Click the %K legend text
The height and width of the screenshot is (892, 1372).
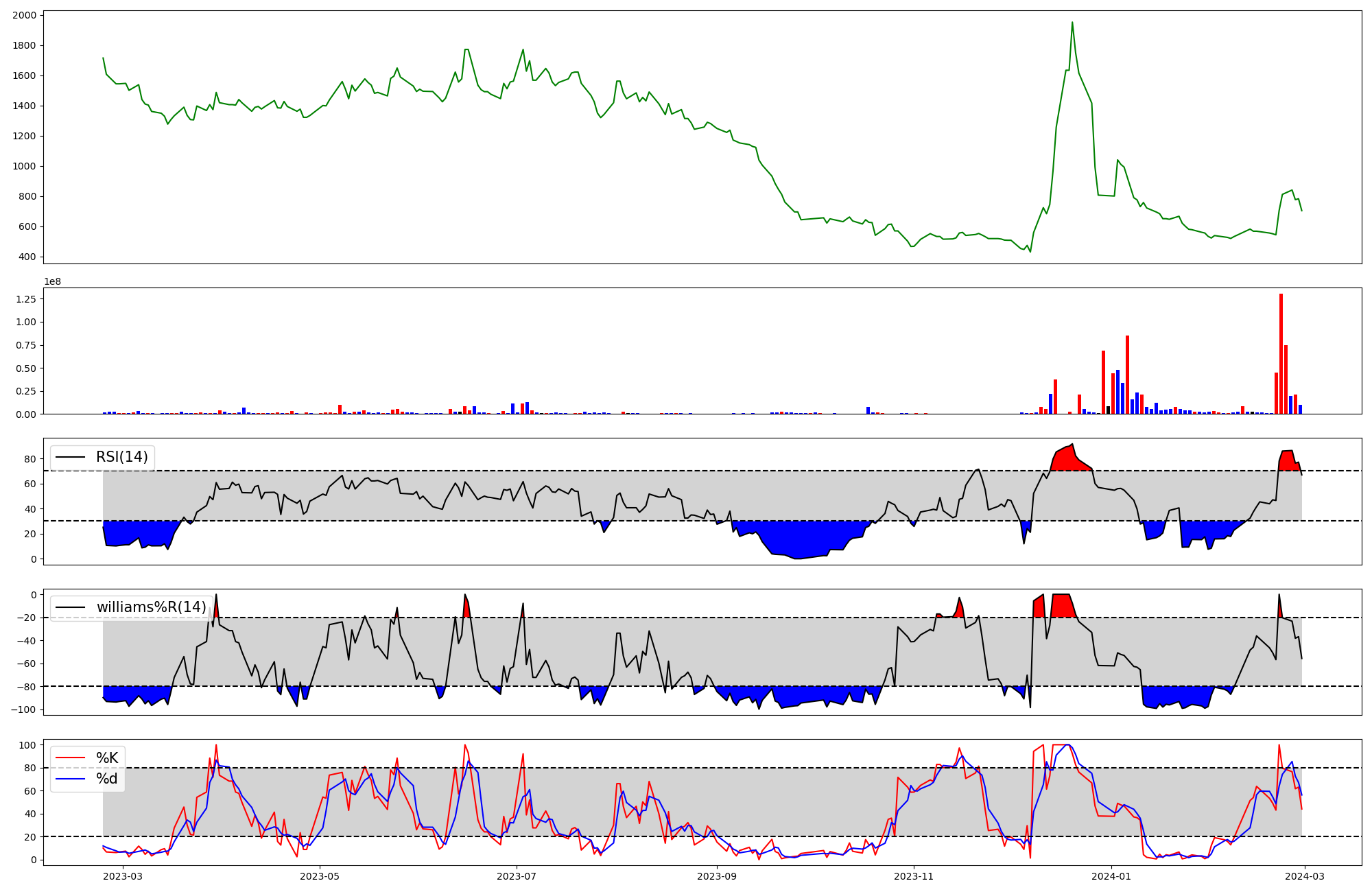click(x=107, y=758)
